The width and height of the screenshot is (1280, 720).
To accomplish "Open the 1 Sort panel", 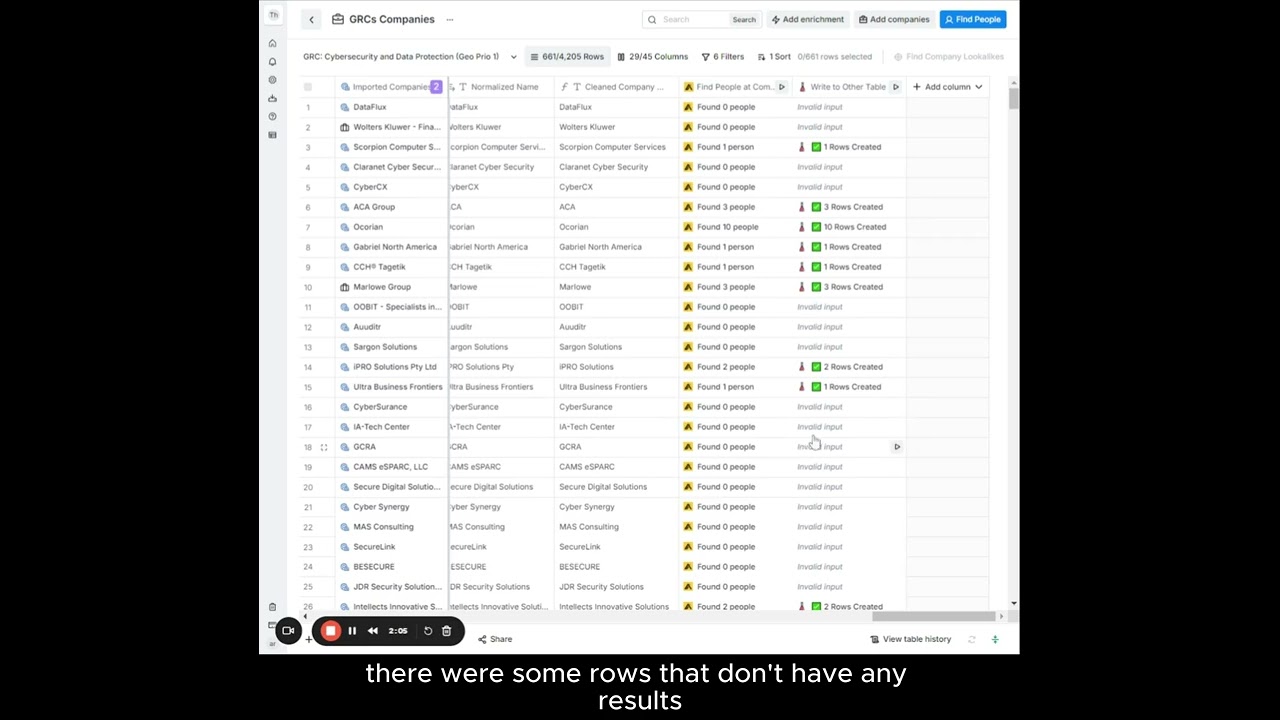I will tap(774, 57).
